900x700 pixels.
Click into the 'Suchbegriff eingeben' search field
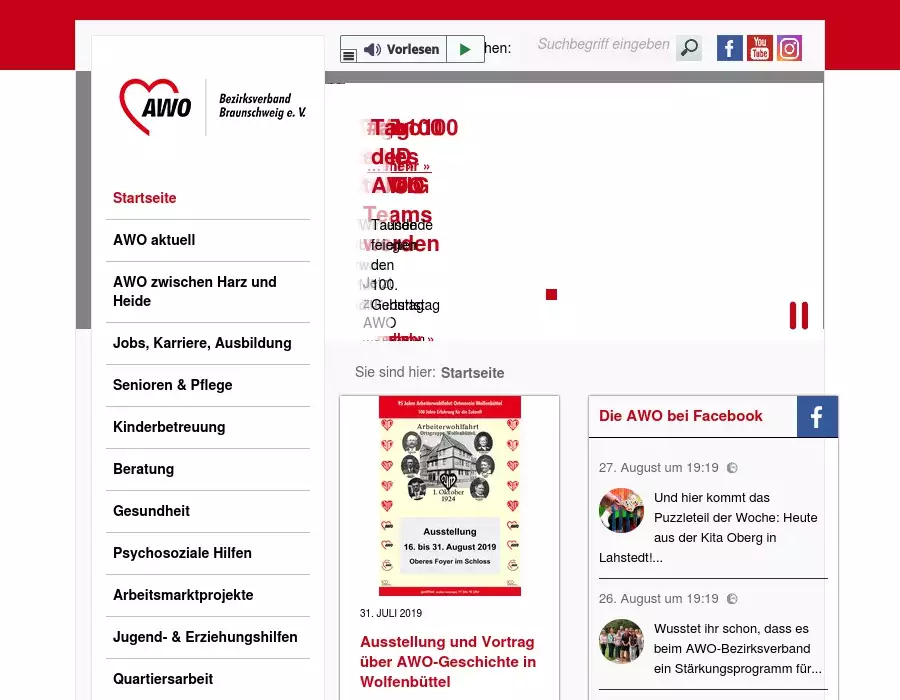pos(603,45)
